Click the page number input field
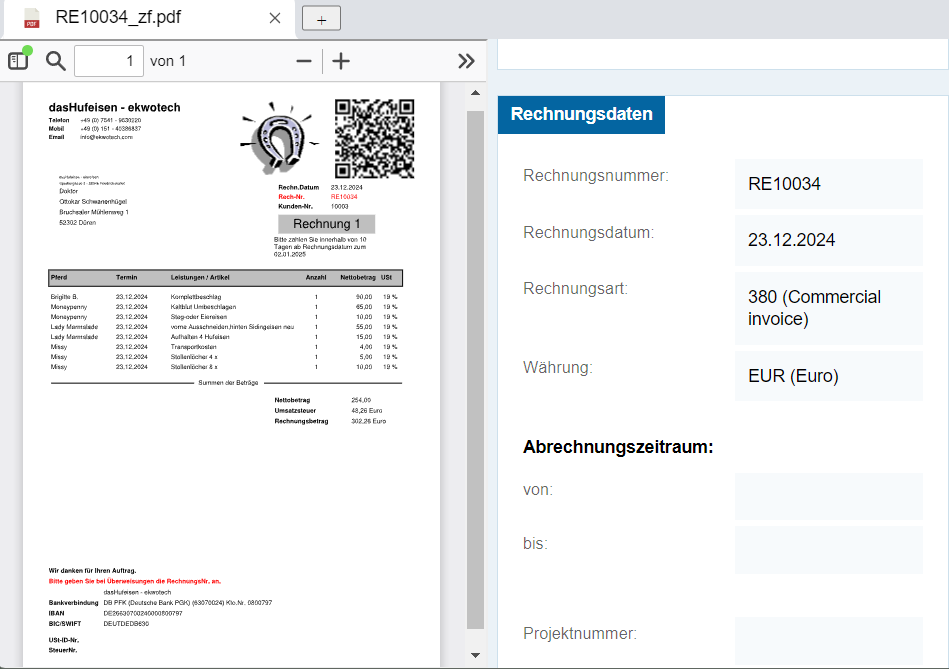The image size is (949, 669). tap(108, 61)
